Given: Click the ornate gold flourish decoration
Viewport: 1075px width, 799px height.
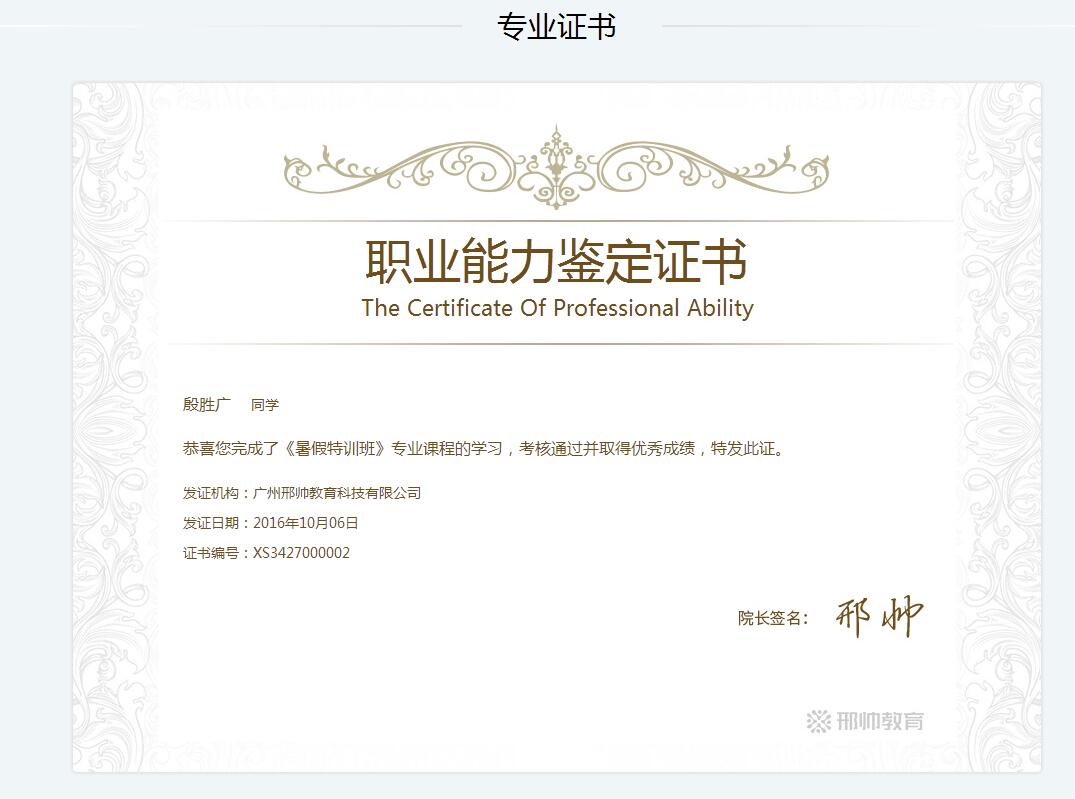Looking at the screenshot, I should pos(556,167).
